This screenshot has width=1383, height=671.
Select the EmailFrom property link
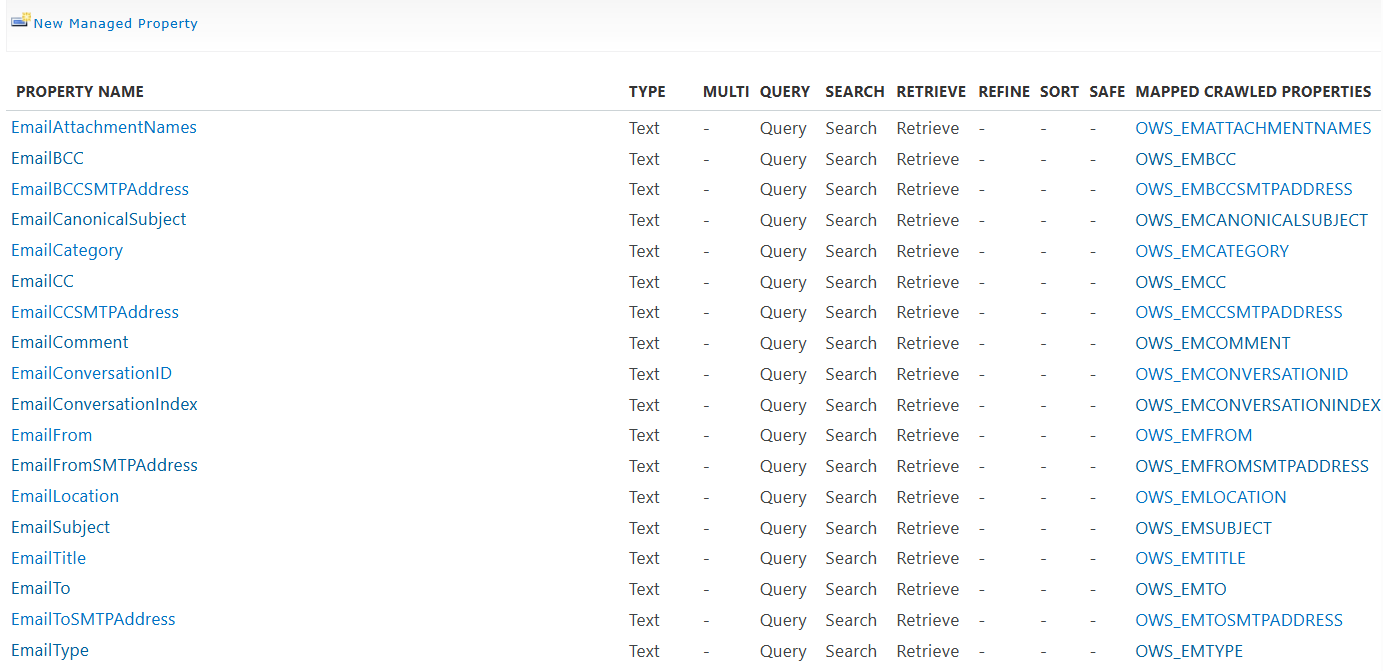click(x=51, y=436)
